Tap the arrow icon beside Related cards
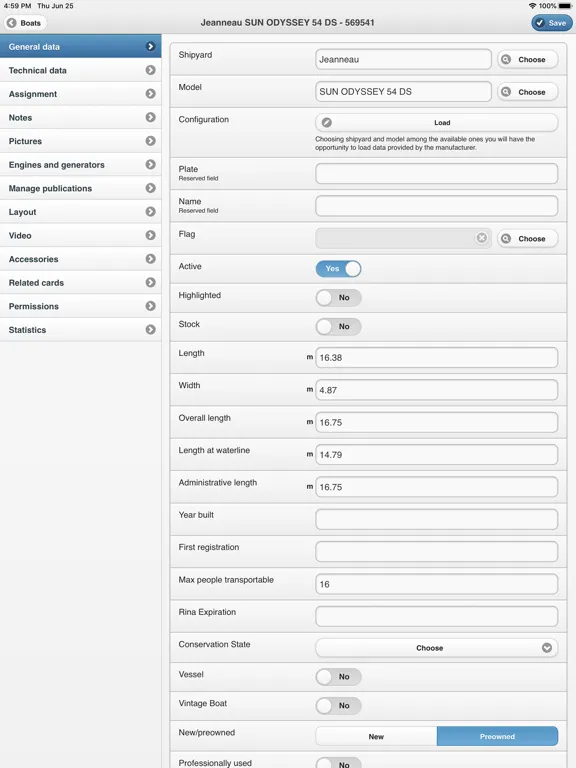Screen dimensions: 576x768 pyautogui.click(x=150, y=282)
